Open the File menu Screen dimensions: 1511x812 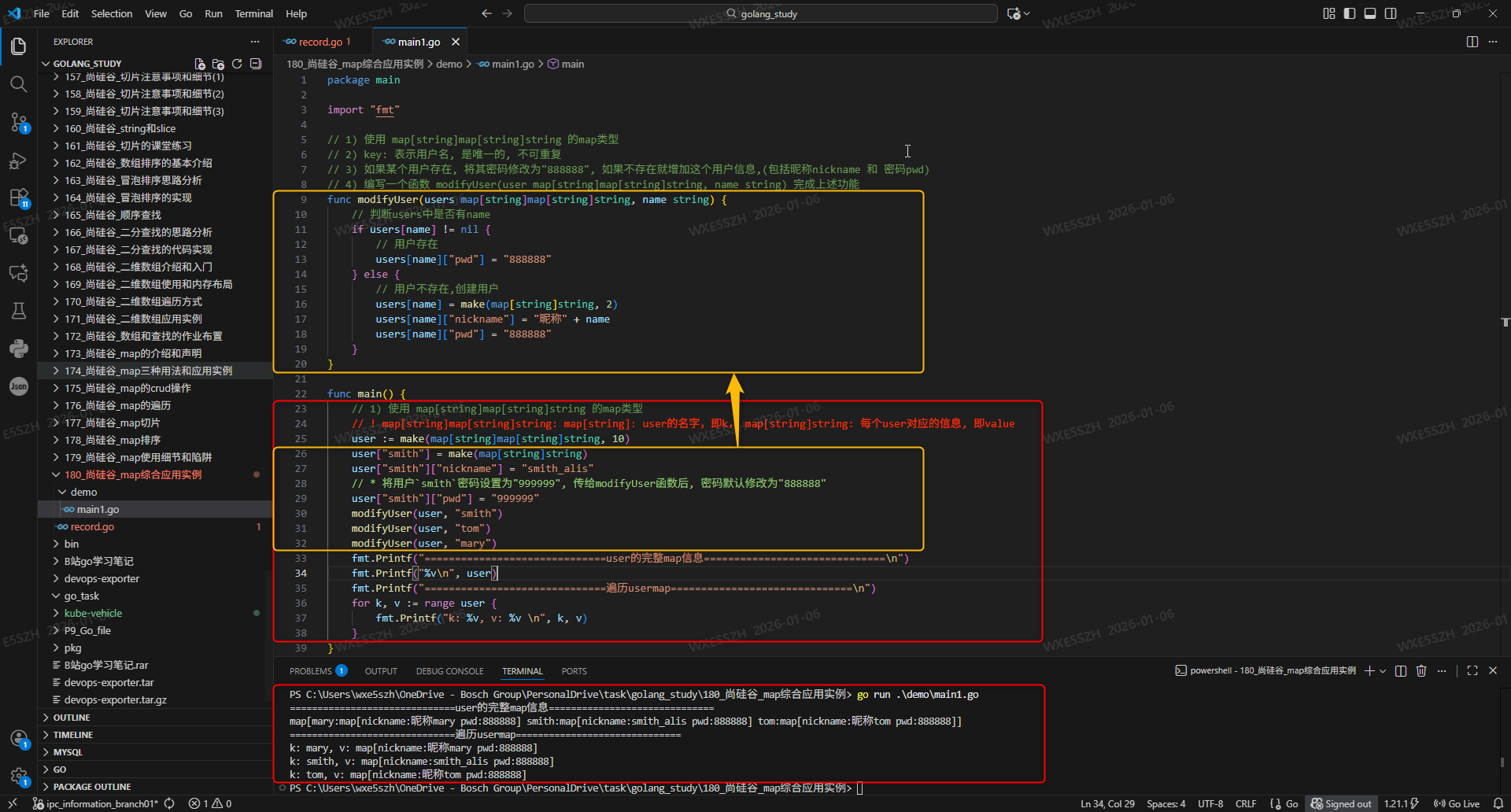(x=42, y=13)
